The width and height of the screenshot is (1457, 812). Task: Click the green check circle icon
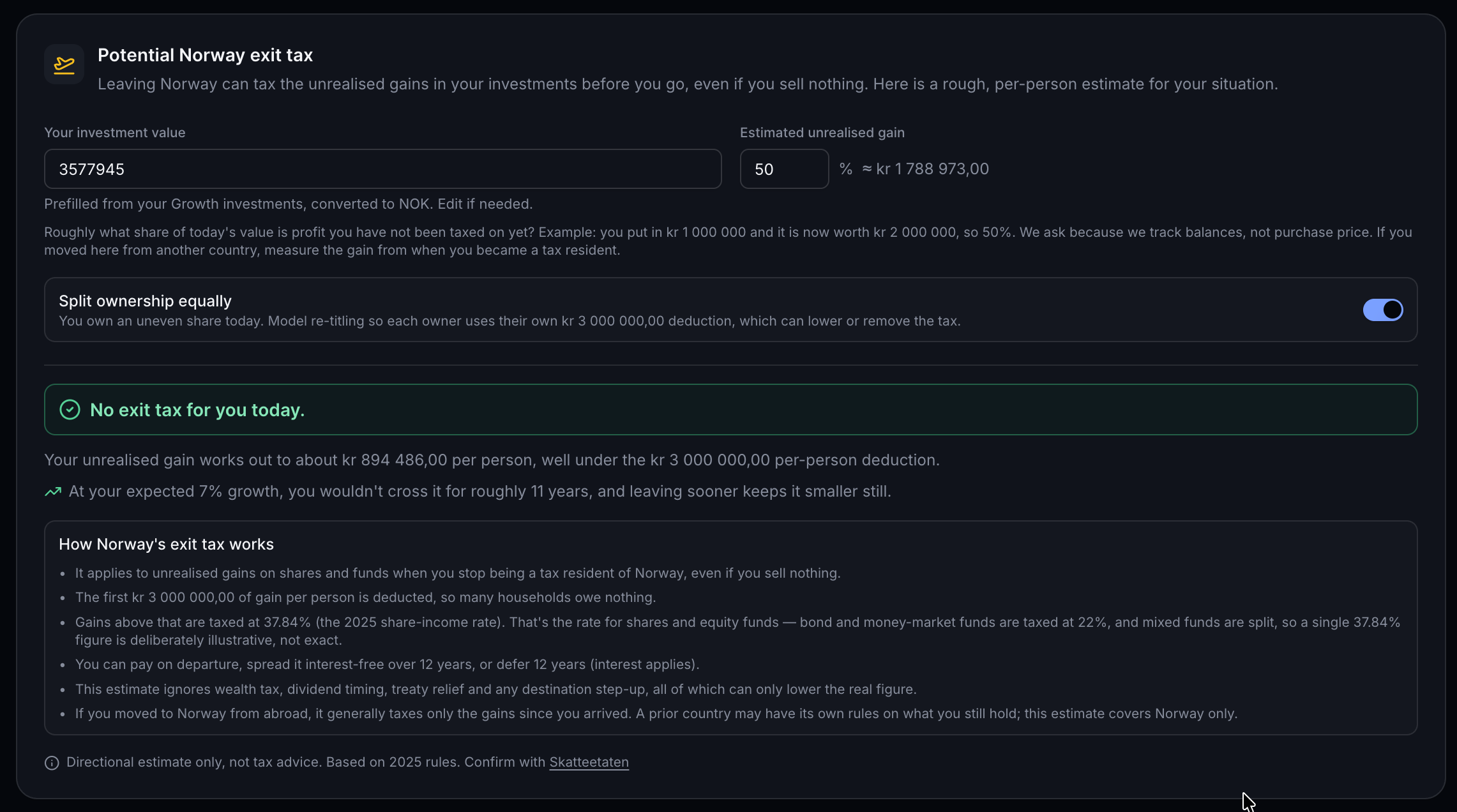coord(70,410)
